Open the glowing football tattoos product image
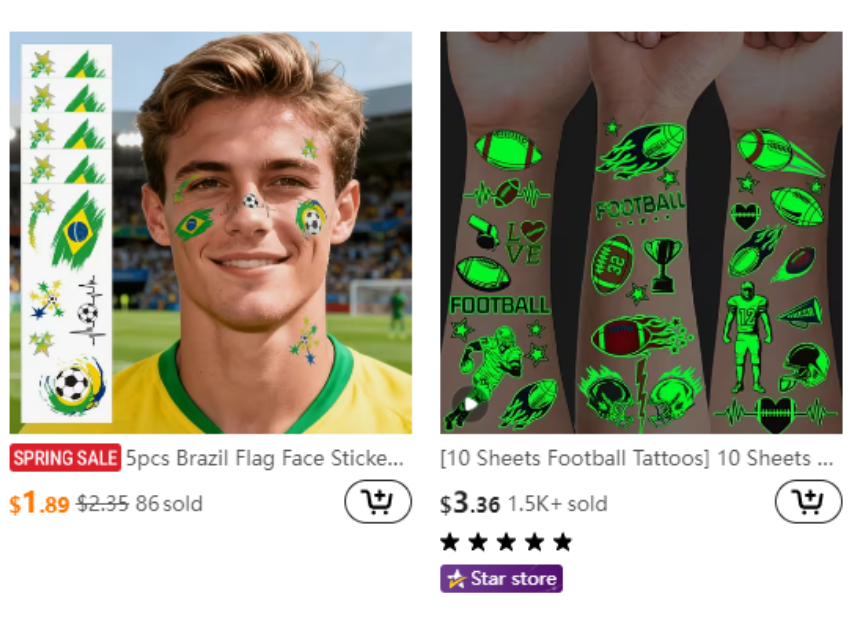The image size is (865, 619). pyautogui.click(x=641, y=232)
